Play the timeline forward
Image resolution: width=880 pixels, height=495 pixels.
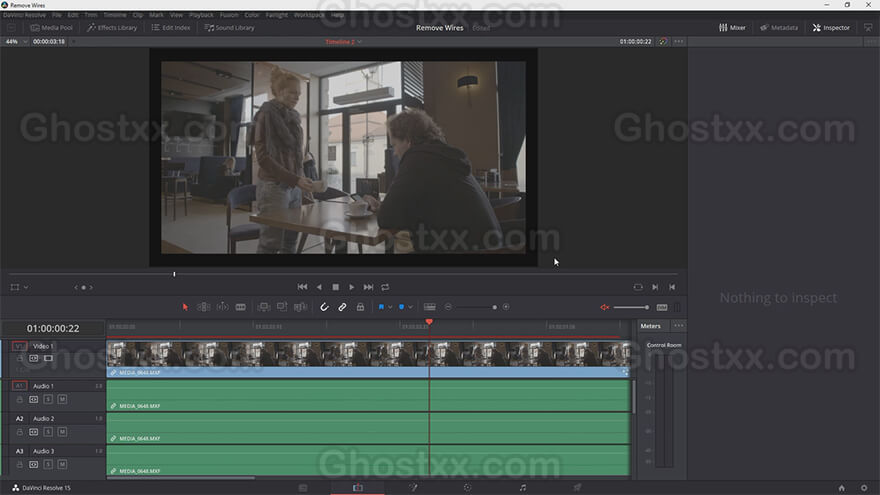(352, 287)
